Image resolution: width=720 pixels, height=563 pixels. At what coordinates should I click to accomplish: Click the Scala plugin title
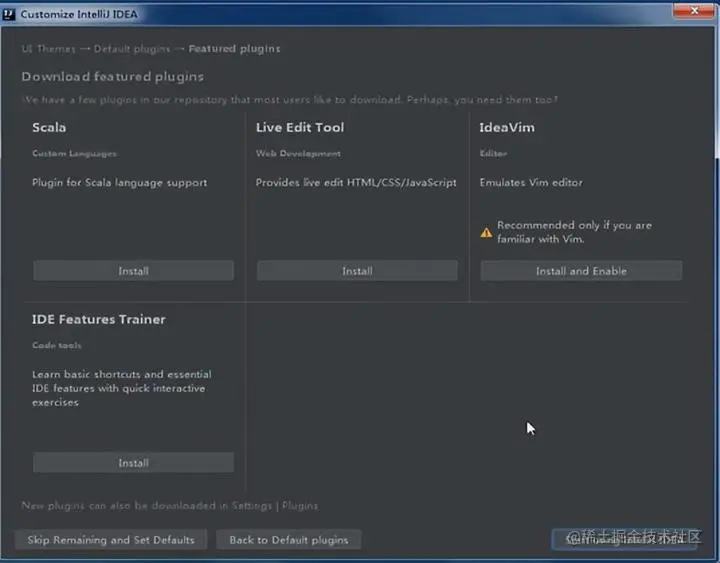pyautogui.click(x=49, y=127)
